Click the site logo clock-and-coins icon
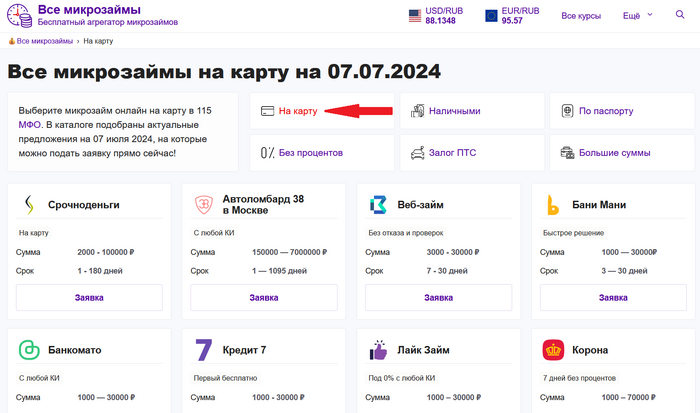 click(19, 16)
